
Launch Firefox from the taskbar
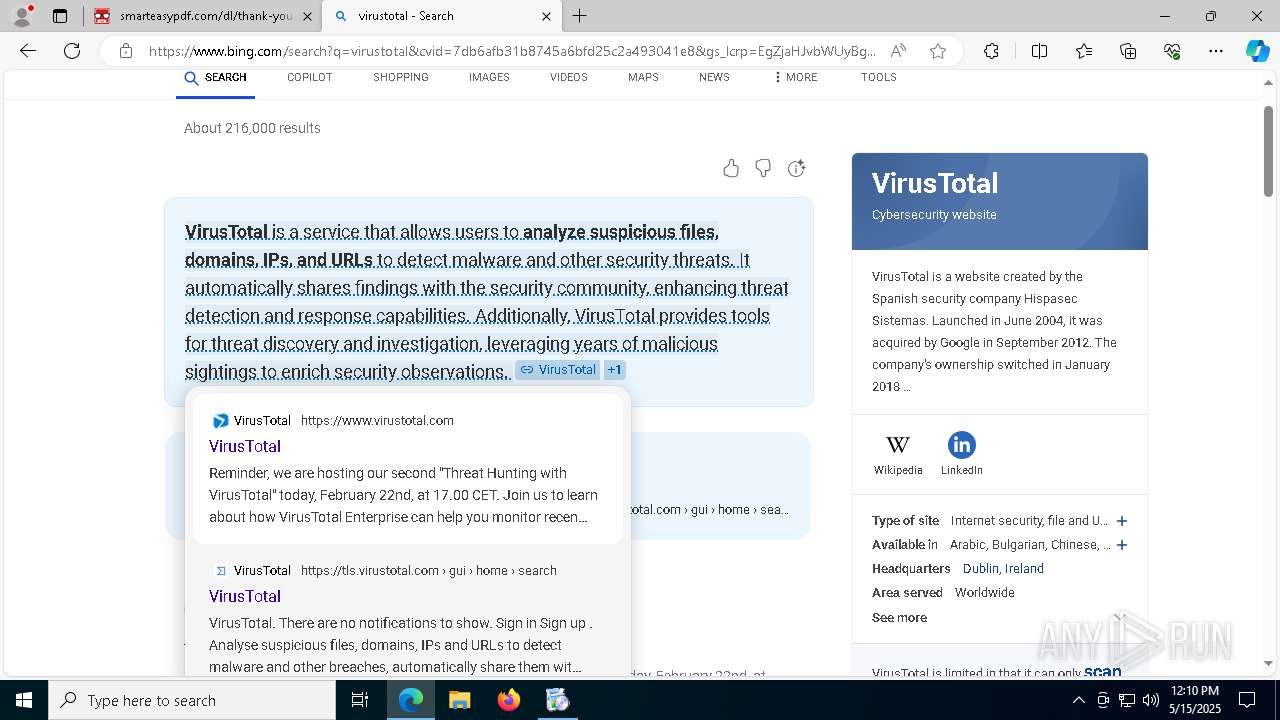[x=509, y=700]
